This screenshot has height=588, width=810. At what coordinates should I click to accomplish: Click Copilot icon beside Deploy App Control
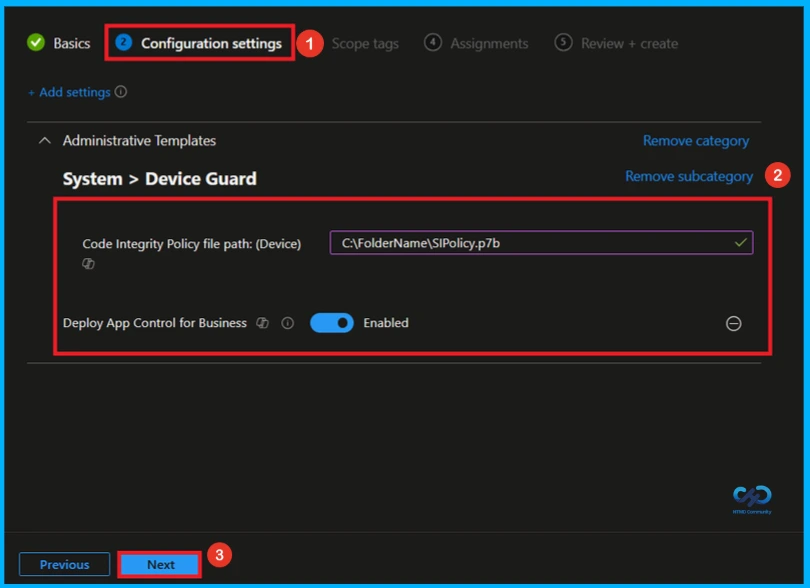(262, 323)
